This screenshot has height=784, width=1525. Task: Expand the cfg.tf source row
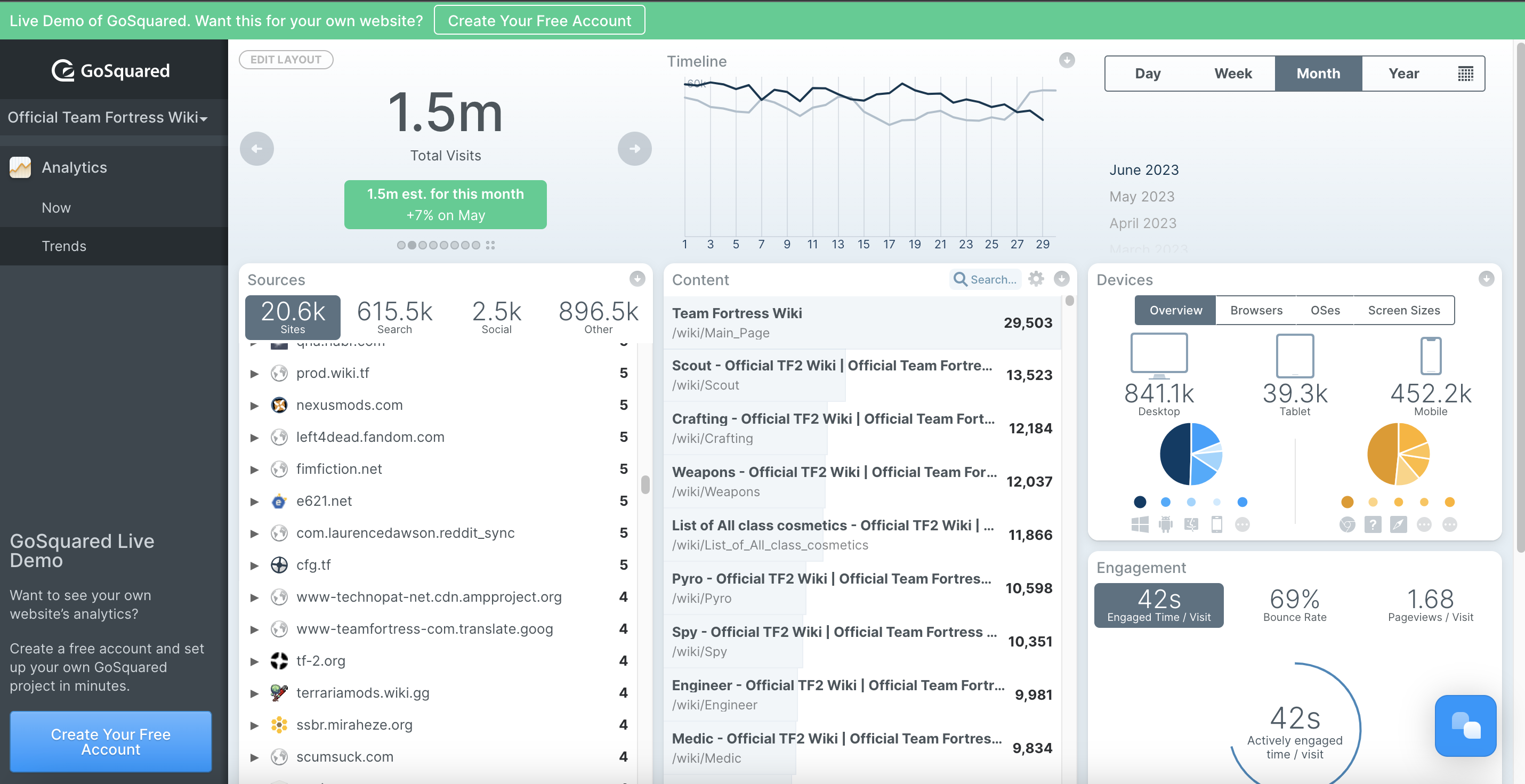[255, 565]
